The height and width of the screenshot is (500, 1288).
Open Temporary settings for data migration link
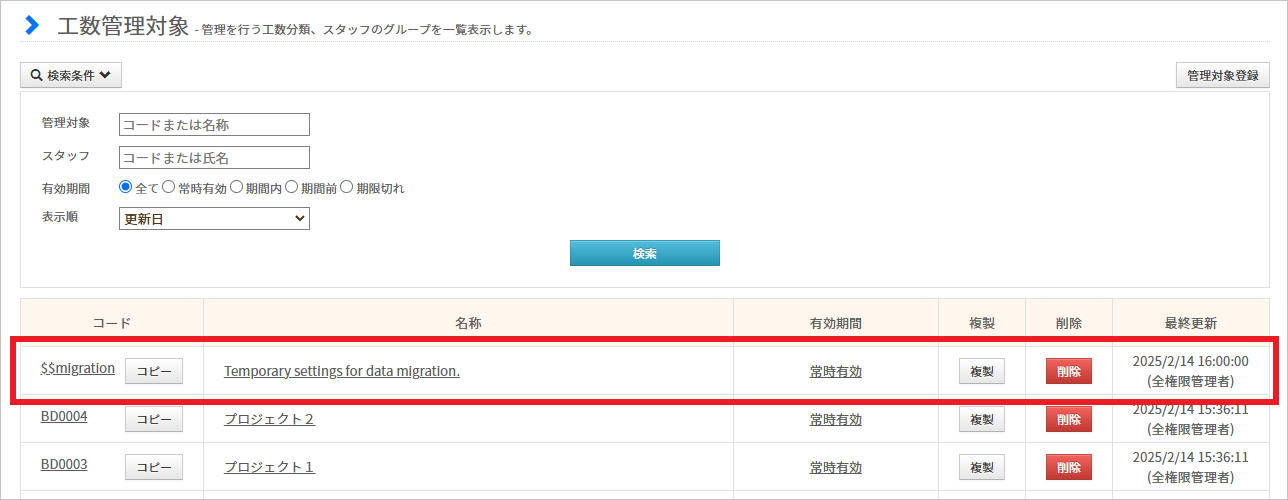342,370
